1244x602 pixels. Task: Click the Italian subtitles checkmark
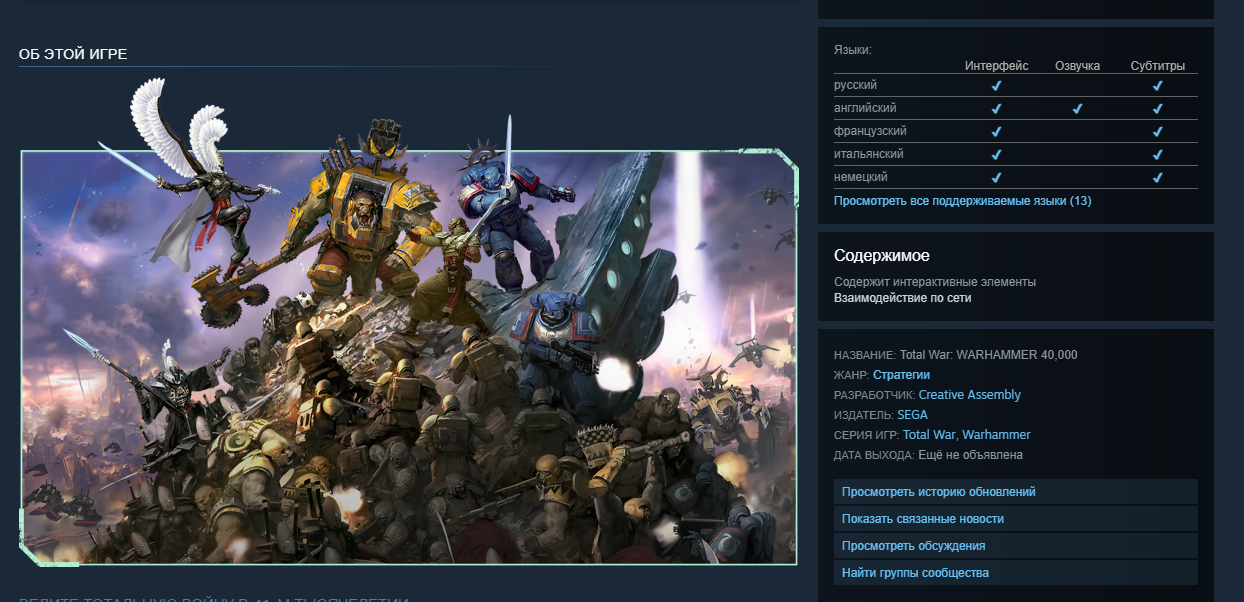1157,155
